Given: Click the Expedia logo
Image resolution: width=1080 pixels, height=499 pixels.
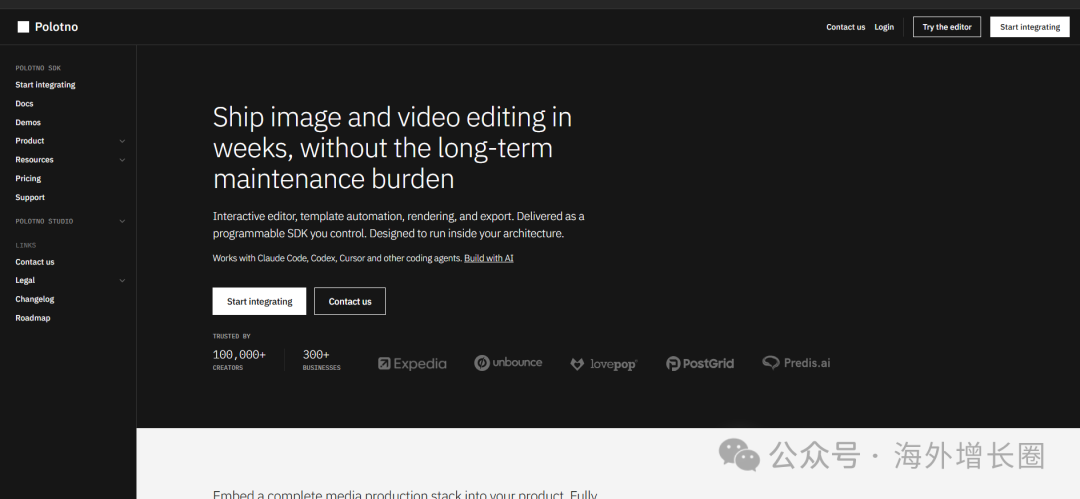Looking at the screenshot, I should coord(412,363).
